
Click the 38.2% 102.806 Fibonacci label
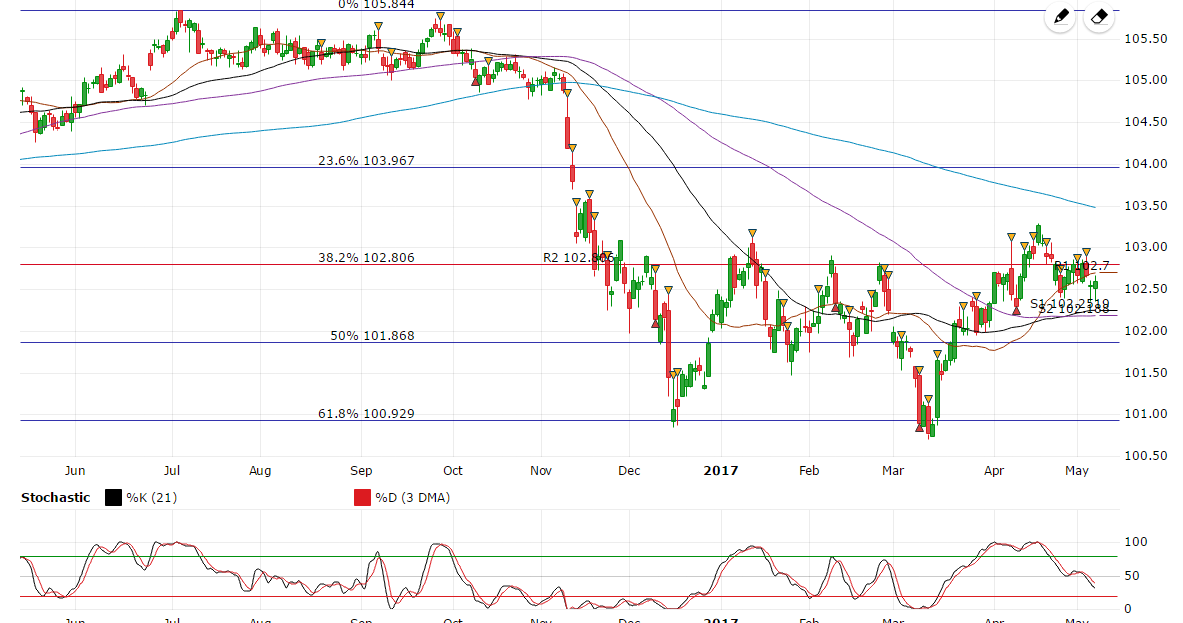tap(366, 257)
